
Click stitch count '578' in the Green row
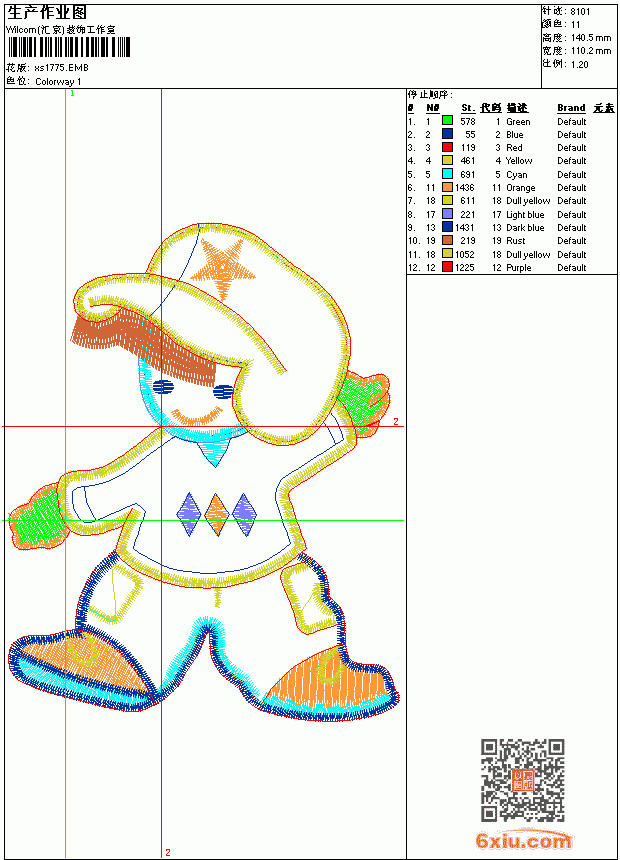click(x=468, y=122)
